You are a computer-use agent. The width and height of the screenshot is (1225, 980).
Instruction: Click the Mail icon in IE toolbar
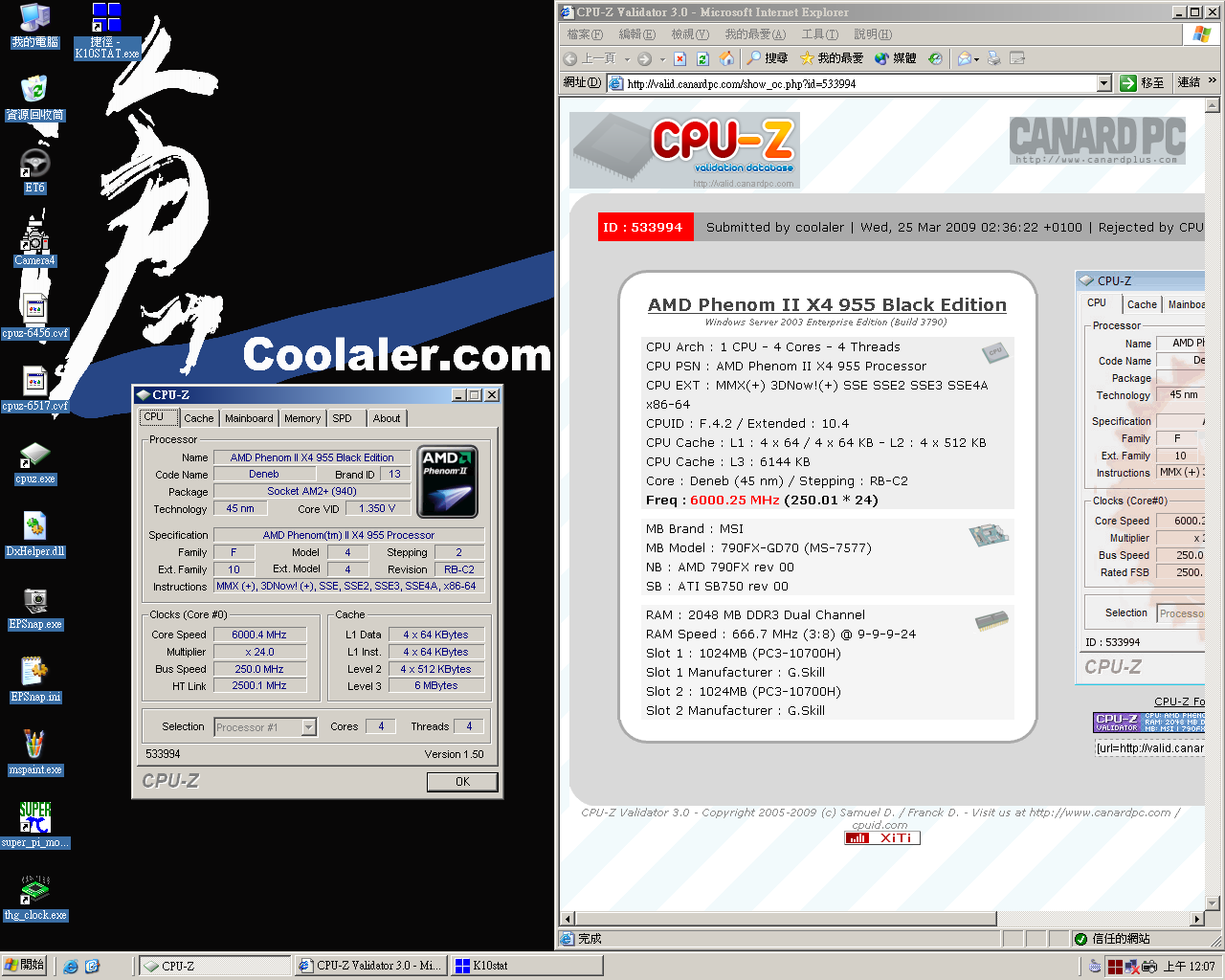(965, 58)
